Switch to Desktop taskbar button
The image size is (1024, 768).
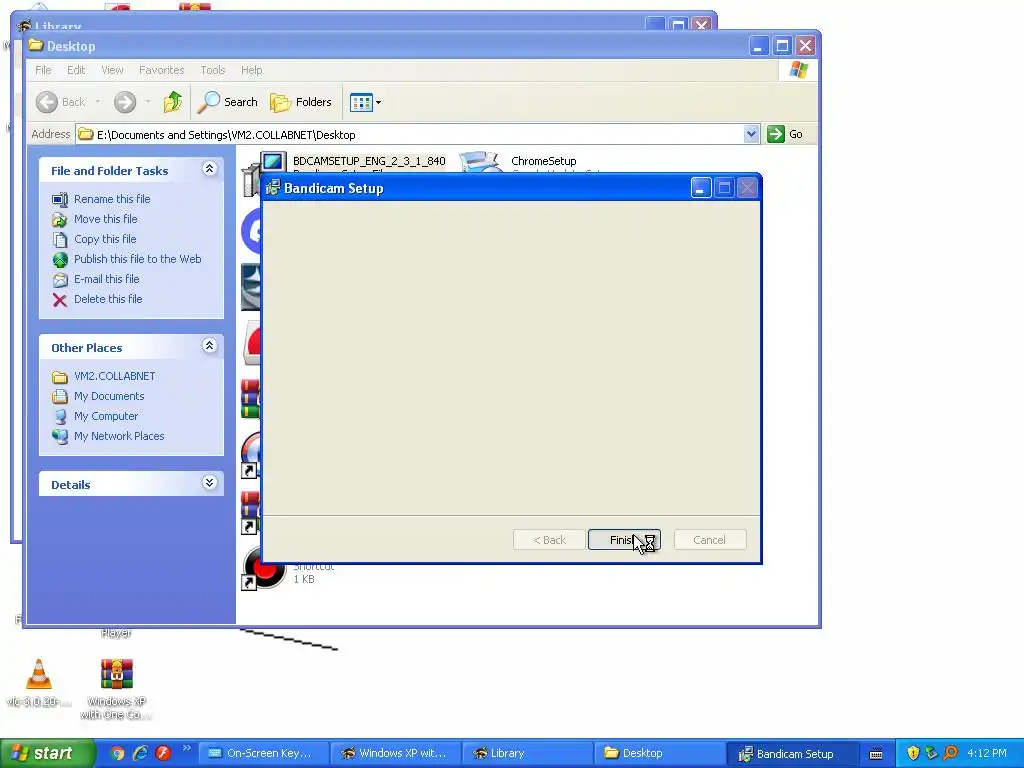tap(660, 754)
